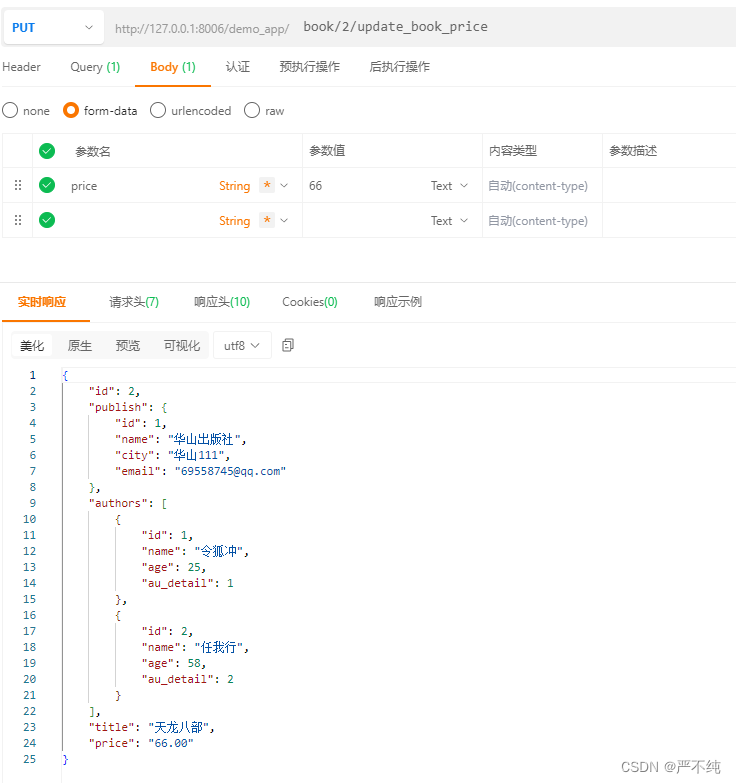The image size is (736, 783).
Task: Click the author name "任我行"
Action: (x=218, y=647)
